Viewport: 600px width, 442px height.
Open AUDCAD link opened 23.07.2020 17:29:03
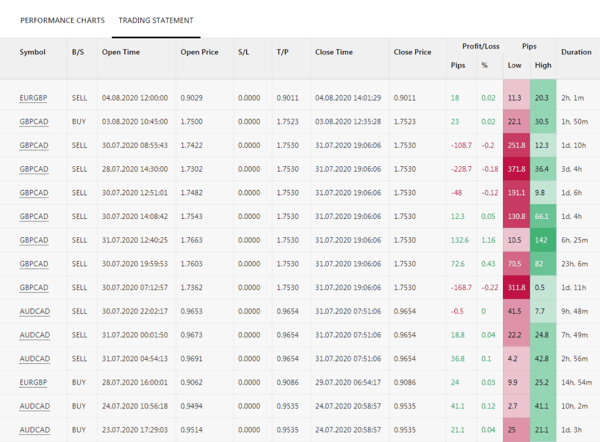coord(34,430)
